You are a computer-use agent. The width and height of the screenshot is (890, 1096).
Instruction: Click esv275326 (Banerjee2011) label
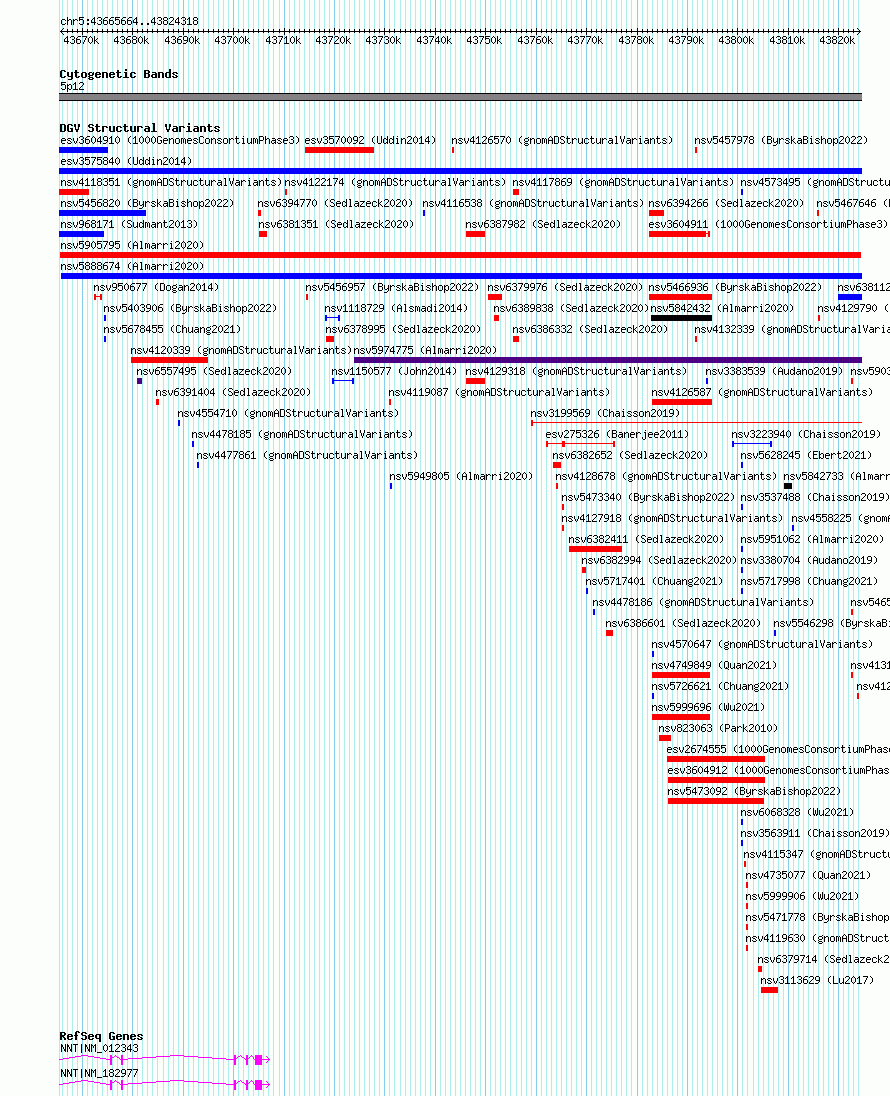pyautogui.click(x=617, y=433)
